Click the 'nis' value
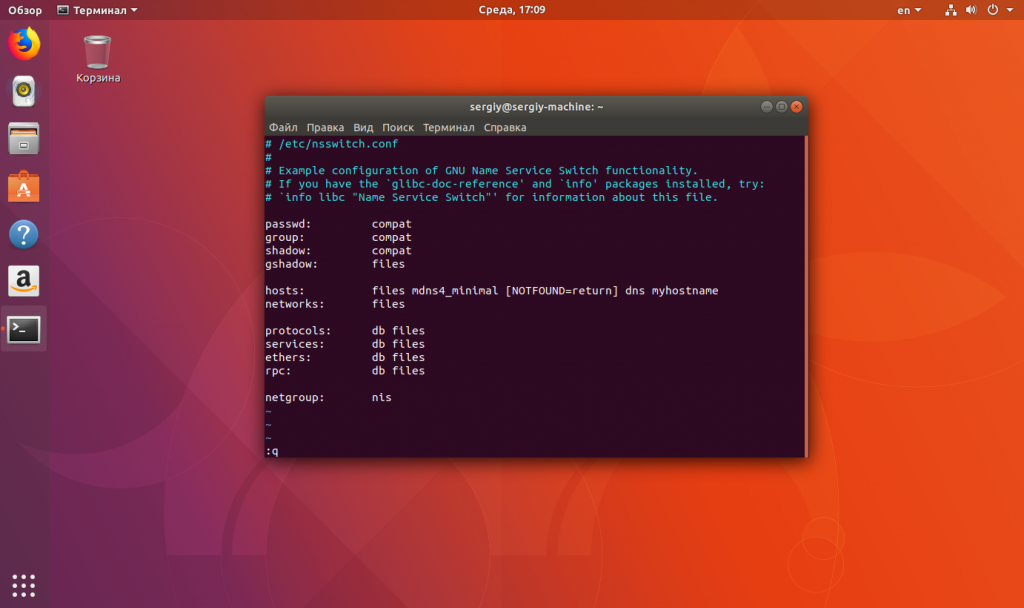The height and width of the screenshot is (608, 1024). pyautogui.click(x=381, y=397)
